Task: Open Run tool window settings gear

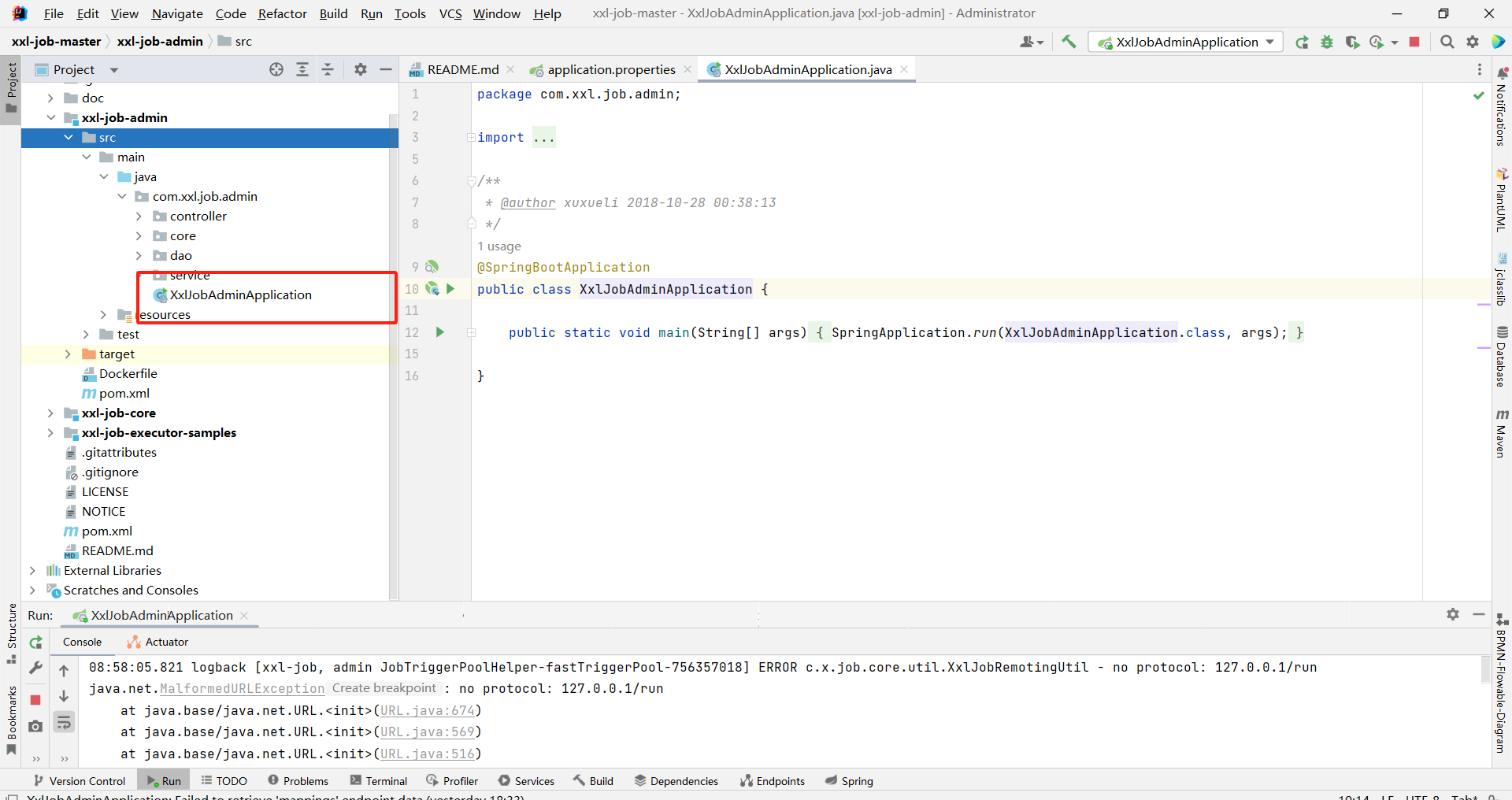Action: [1453, 614]
